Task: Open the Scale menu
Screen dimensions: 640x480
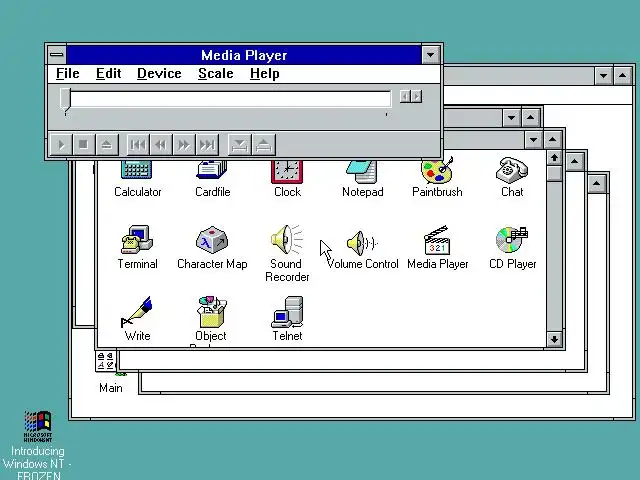Action: coord(216,73)
